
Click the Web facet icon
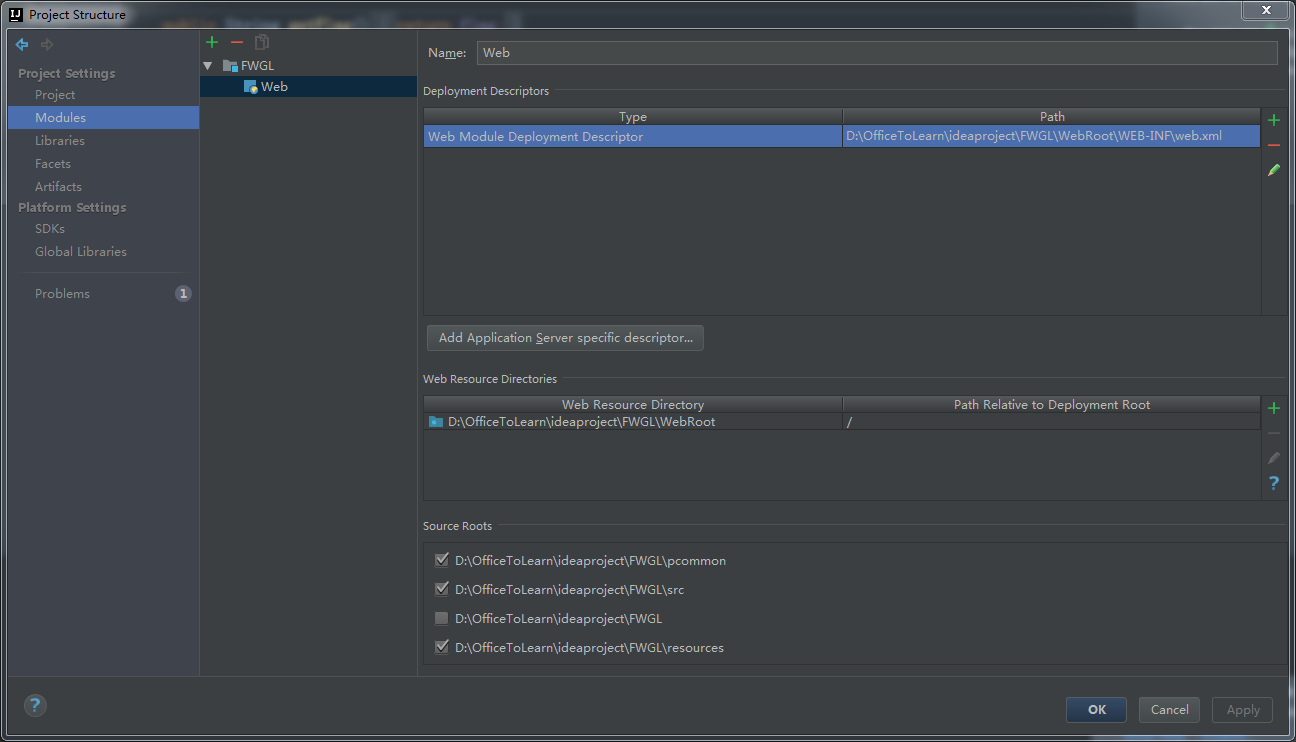point(251,87)
